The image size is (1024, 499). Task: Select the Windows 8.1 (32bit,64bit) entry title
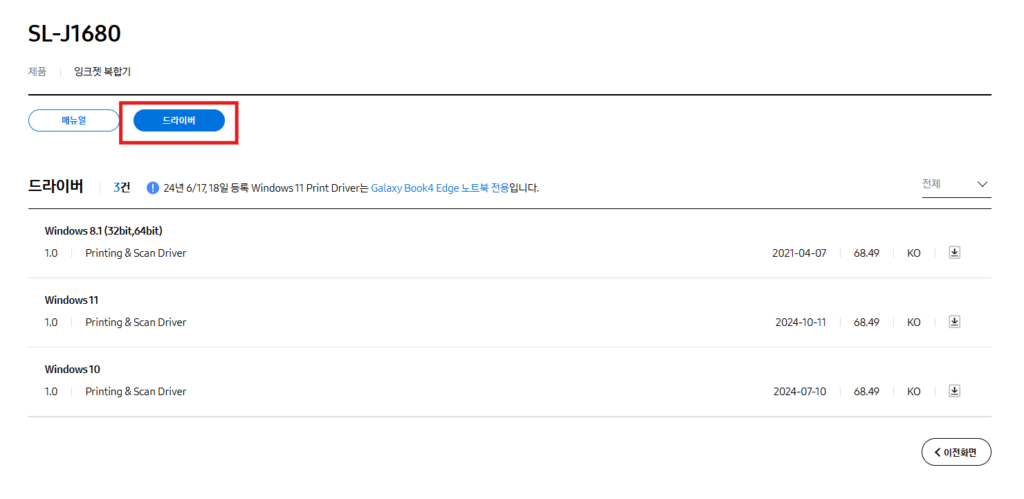tap(103, 231)
